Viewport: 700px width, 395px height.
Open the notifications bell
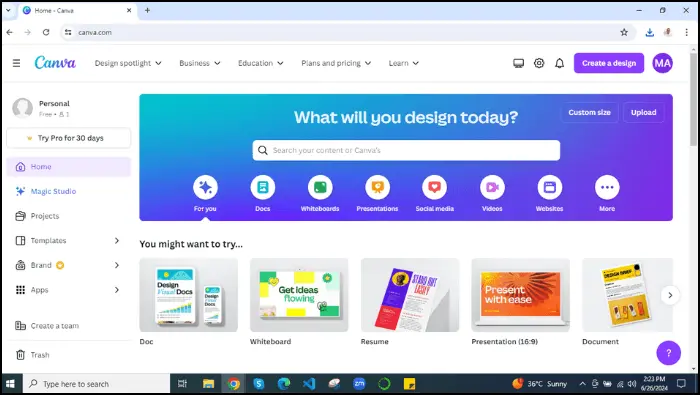tap(559, 63)
